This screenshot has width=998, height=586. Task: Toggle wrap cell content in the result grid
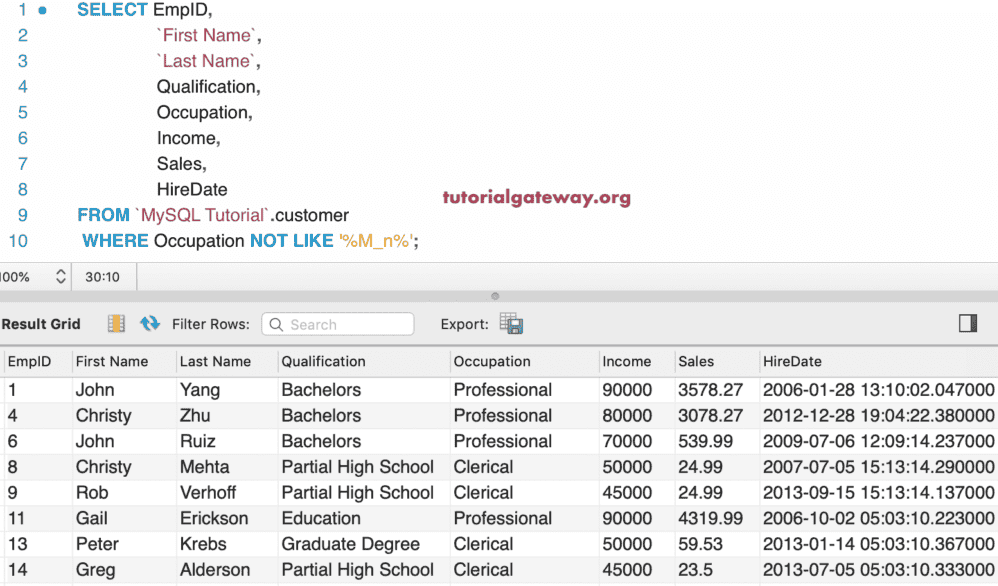pyautogui.click(x=118, y=323)
